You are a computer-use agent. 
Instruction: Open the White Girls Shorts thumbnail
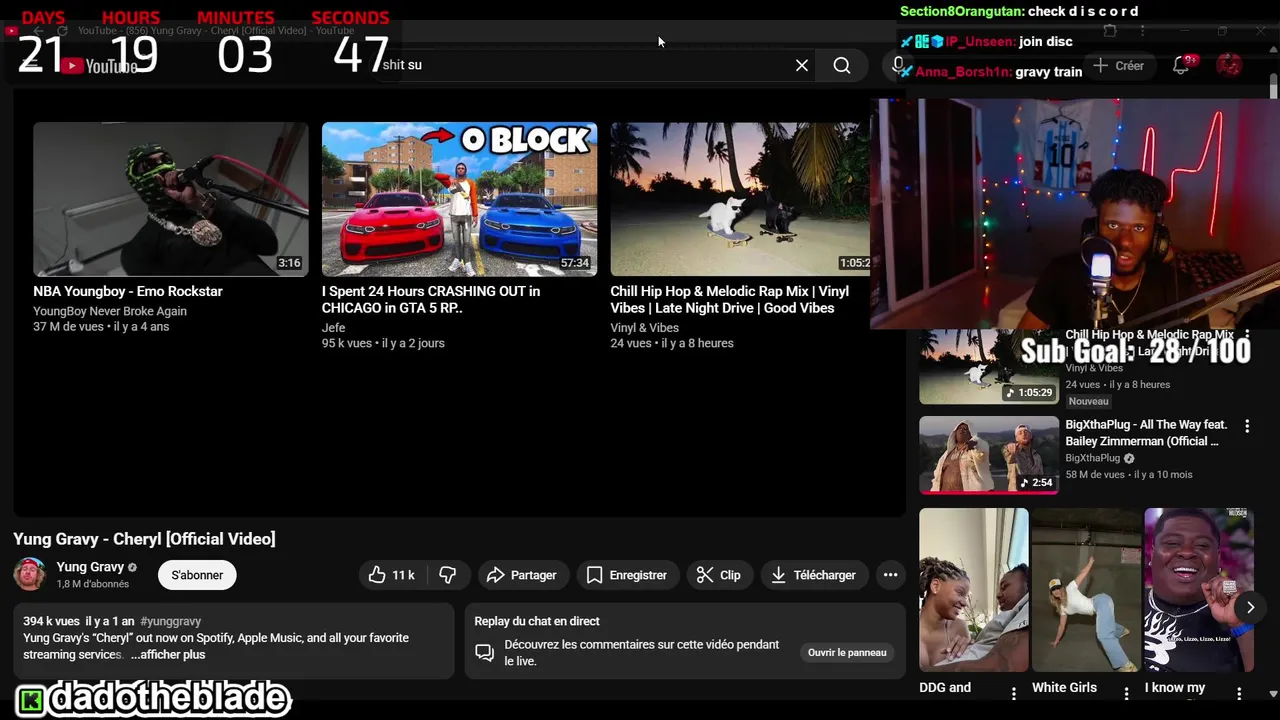1087,590
